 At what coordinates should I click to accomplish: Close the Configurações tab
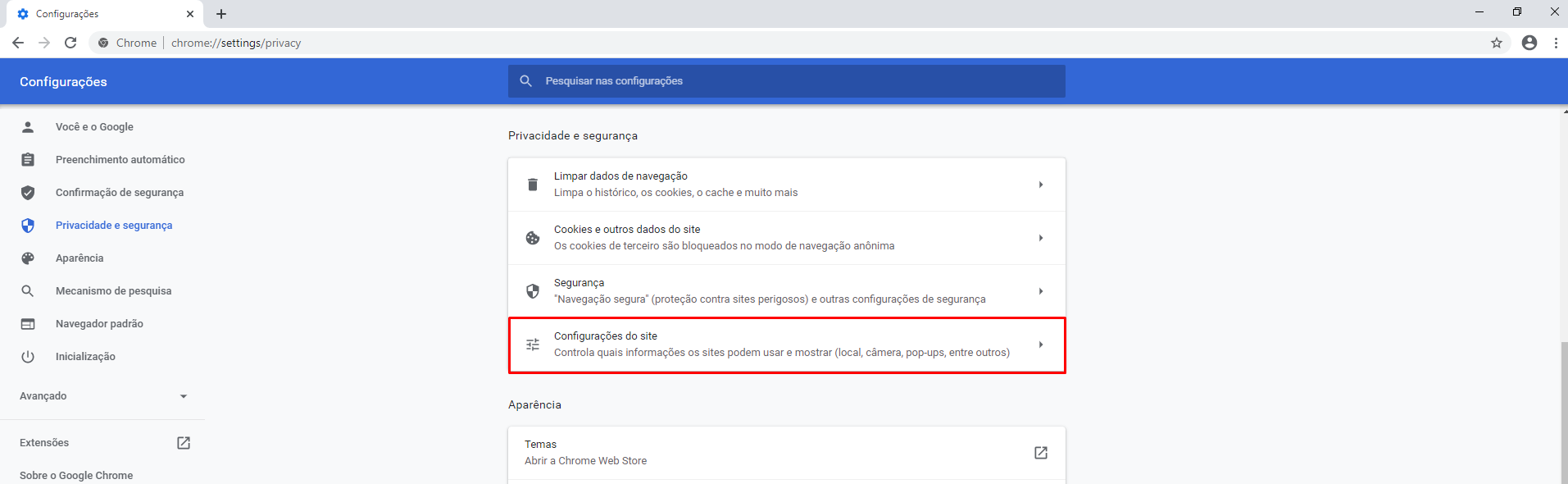(190, 14)
